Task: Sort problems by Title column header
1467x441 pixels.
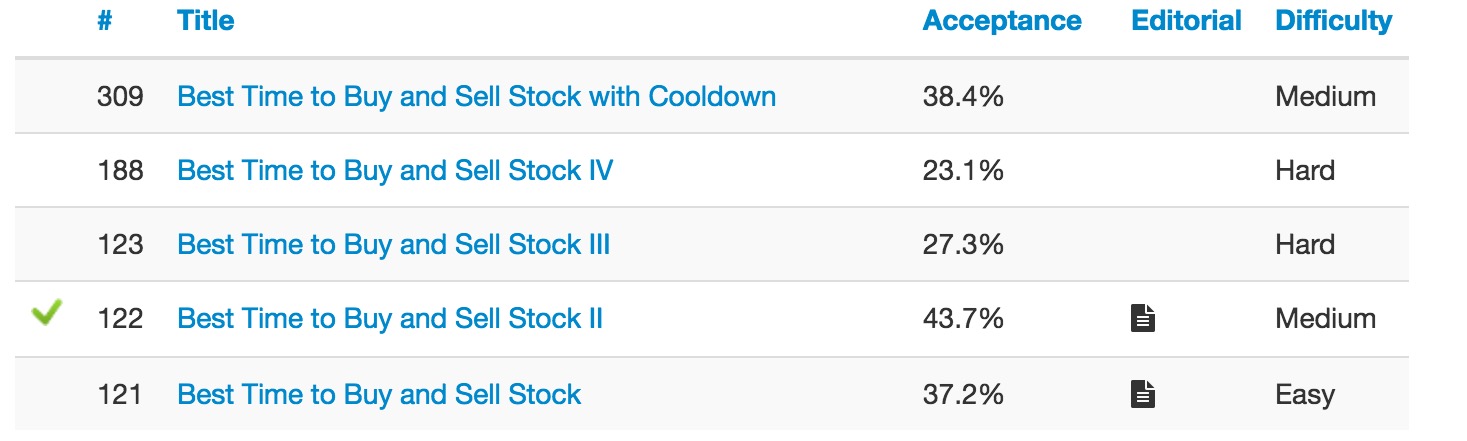Action: pyautogui.click(x=205, y=21)
